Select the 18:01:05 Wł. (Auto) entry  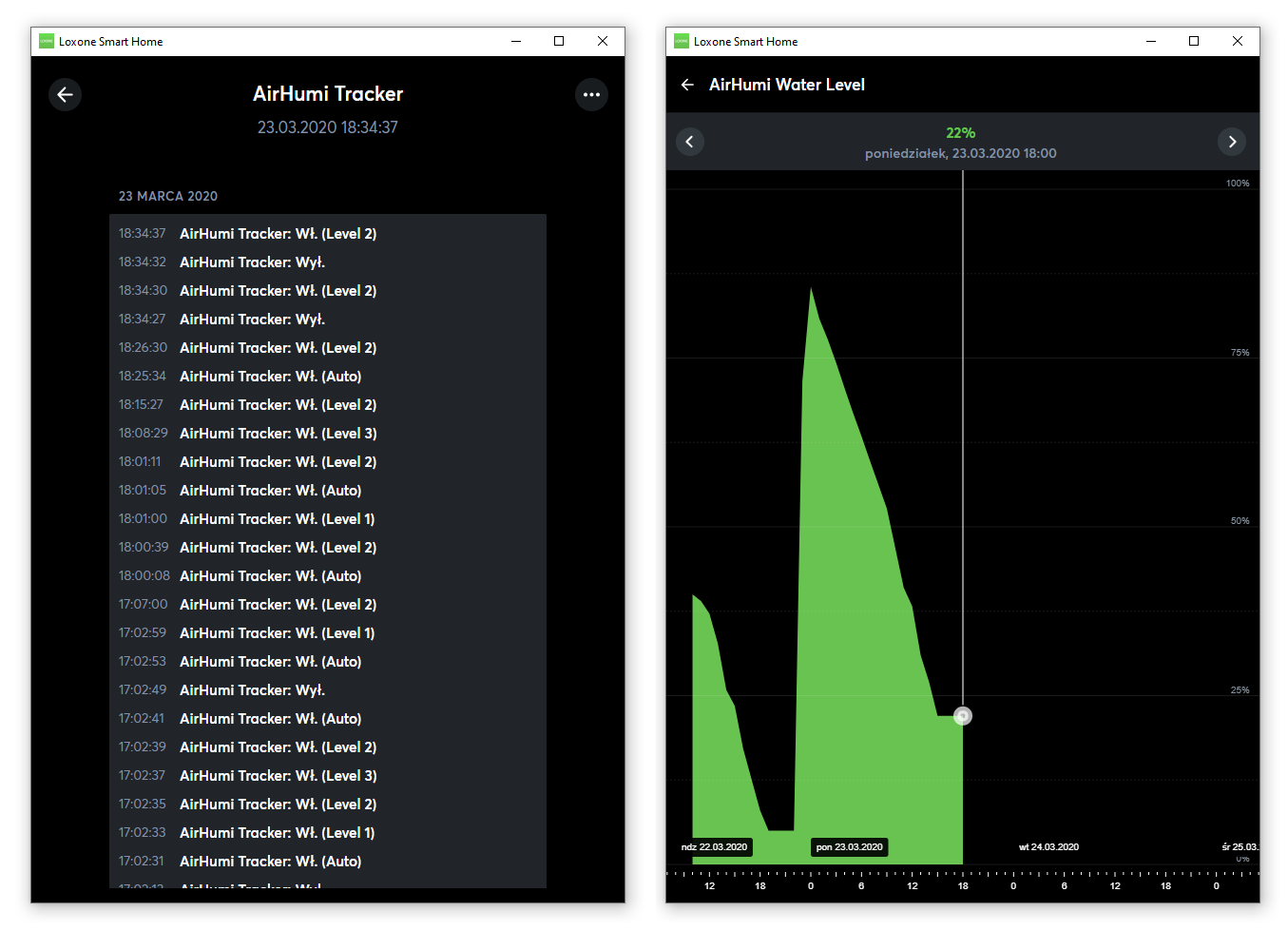coord(328,491)
